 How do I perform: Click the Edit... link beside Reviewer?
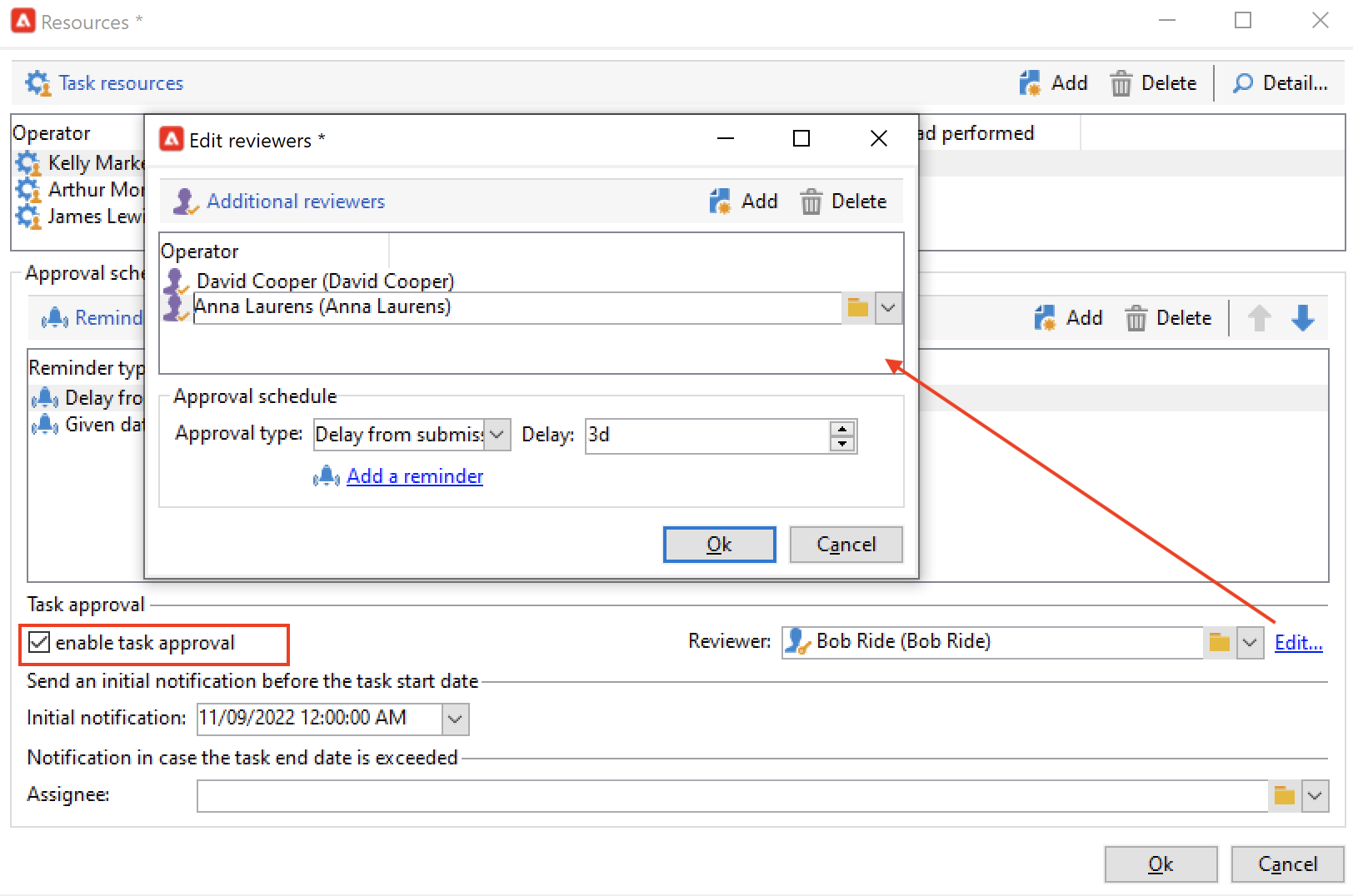pos(1299,643)
